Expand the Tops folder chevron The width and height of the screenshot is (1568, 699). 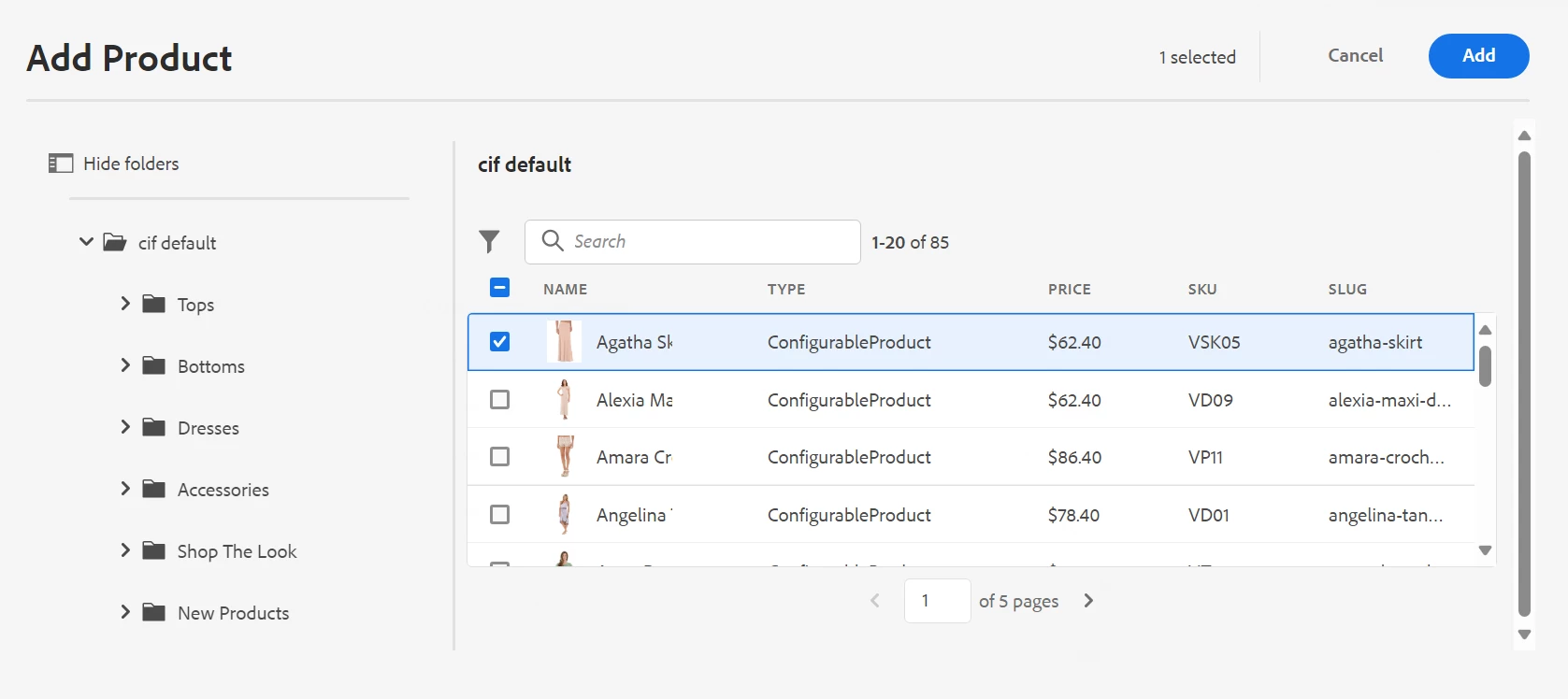[125, 304]
